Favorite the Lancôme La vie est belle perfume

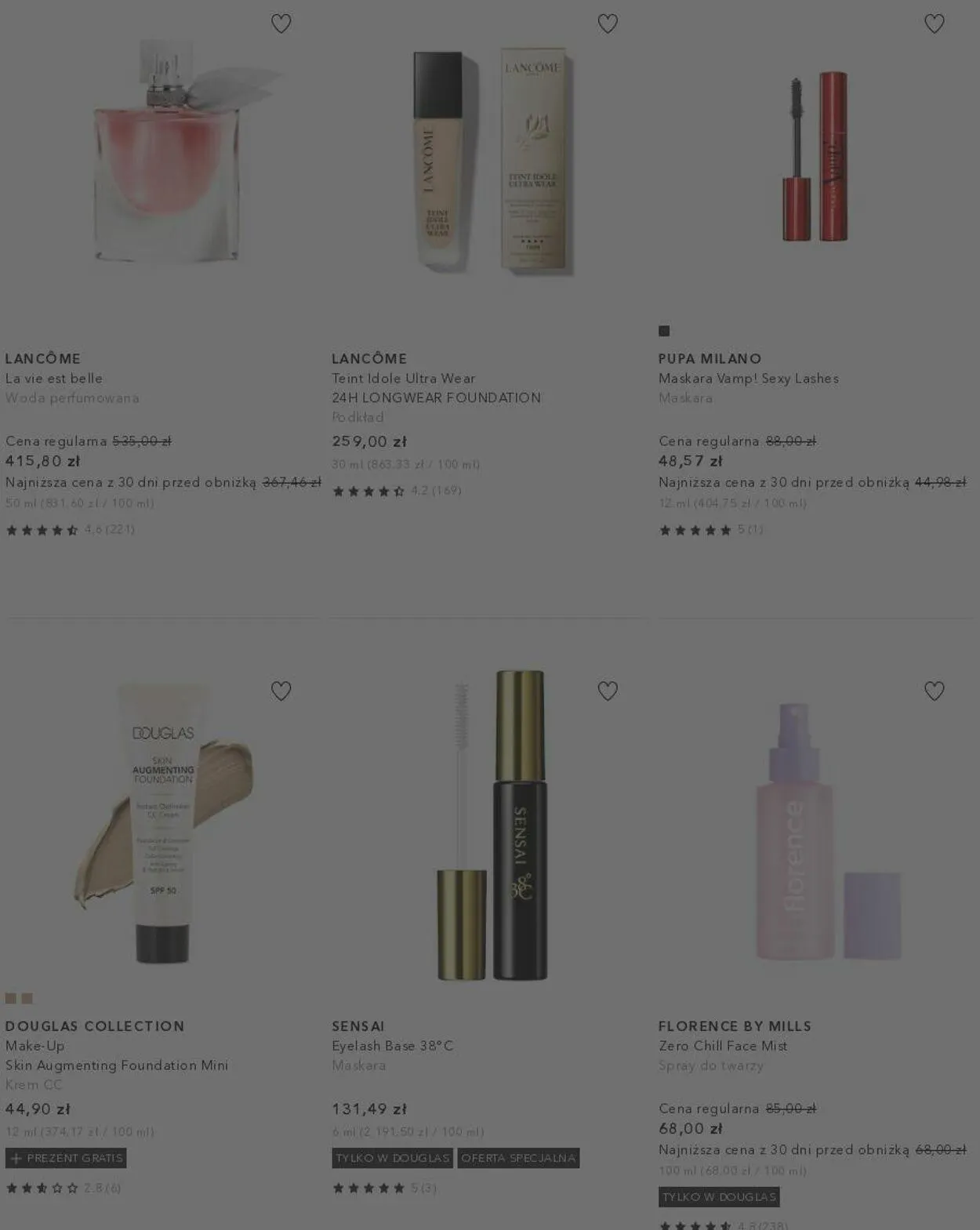[281, 24]
